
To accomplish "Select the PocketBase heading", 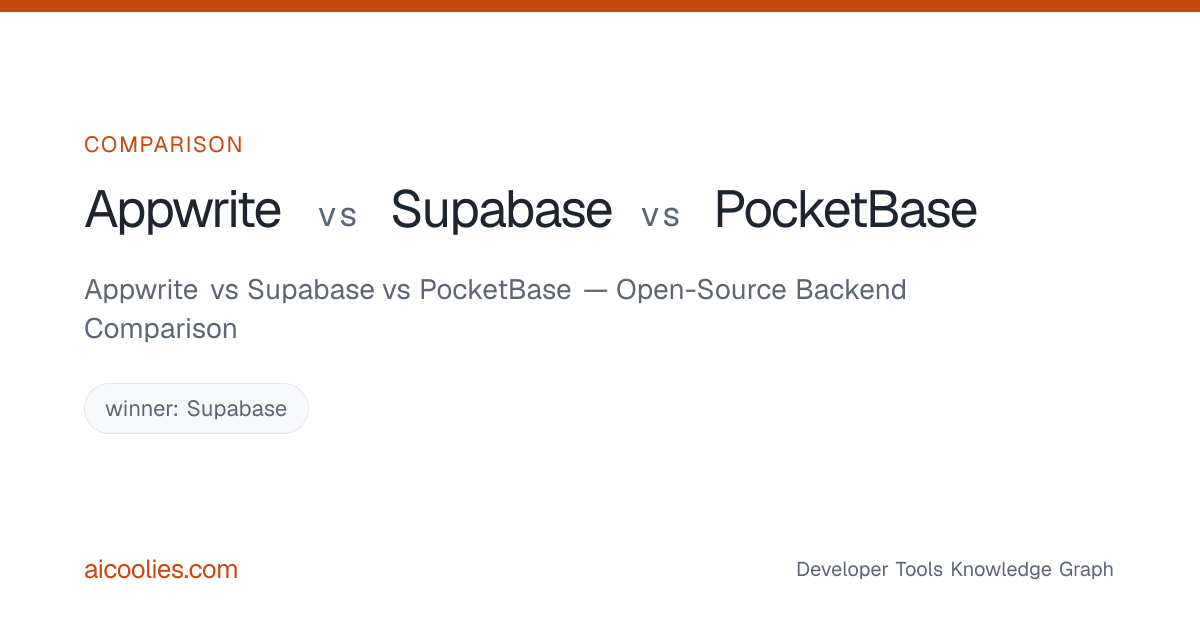I will point(846,210).
